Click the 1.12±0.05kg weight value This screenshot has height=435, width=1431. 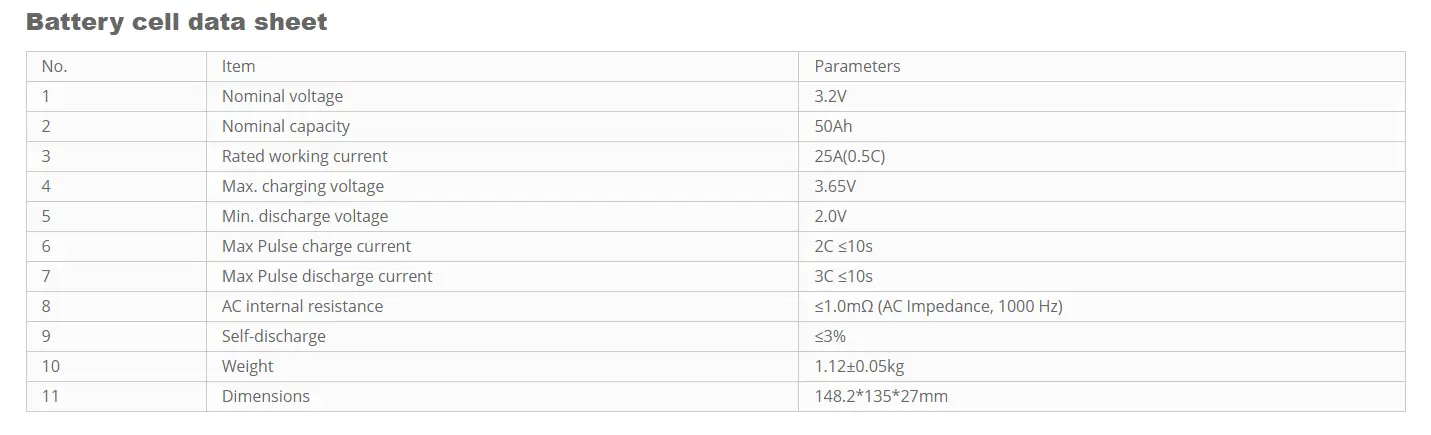pos(860,366)
